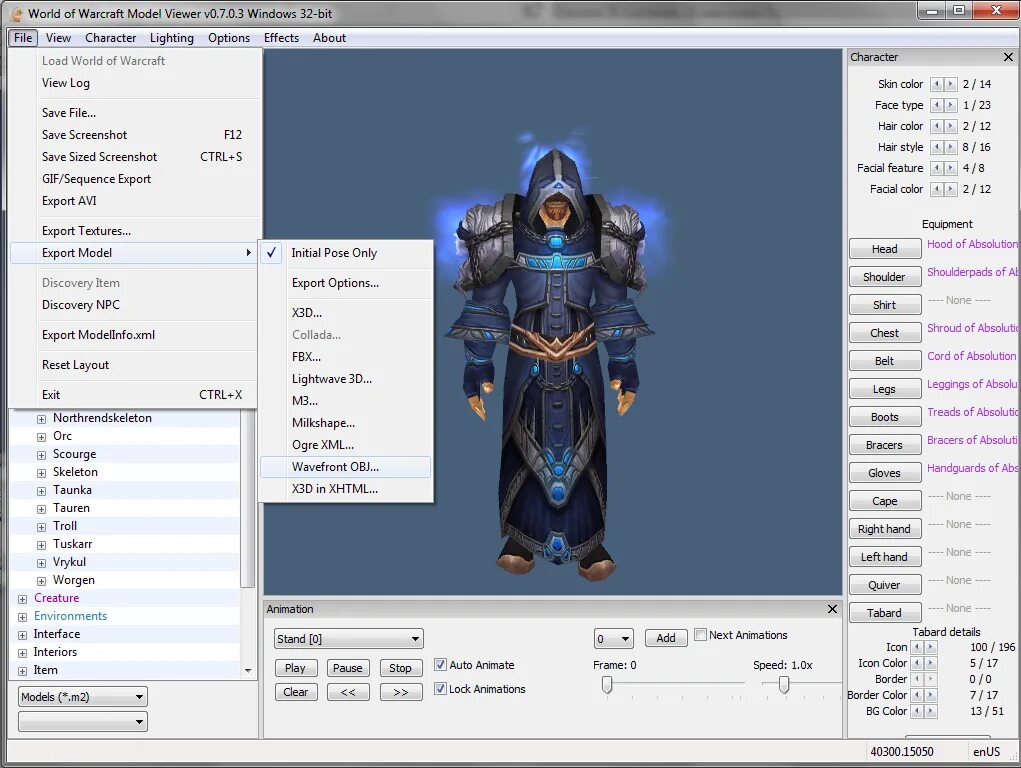The height and width of the screenshot is (768, 1021).
Task: Advance Facial color with right arrow
Action: (x=951, y=189)
